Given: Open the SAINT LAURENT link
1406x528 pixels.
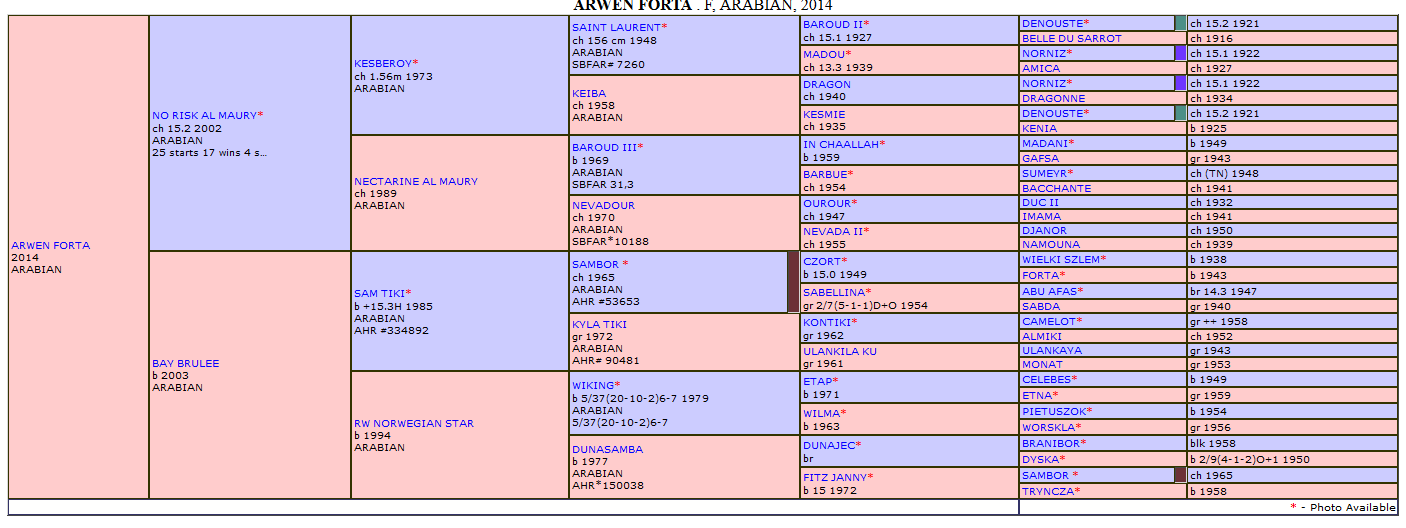Looking at the screenshot, I should [x=616, y=28].
